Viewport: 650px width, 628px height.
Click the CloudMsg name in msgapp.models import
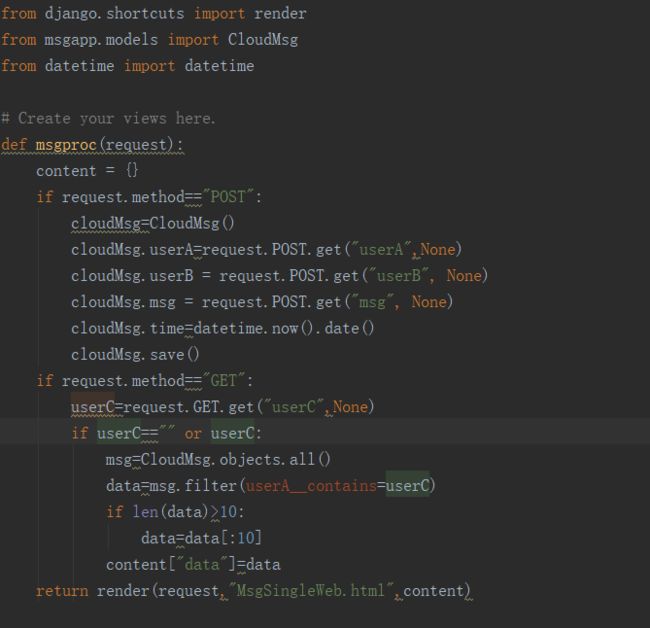pyautogui.click(x=263, y=40)
